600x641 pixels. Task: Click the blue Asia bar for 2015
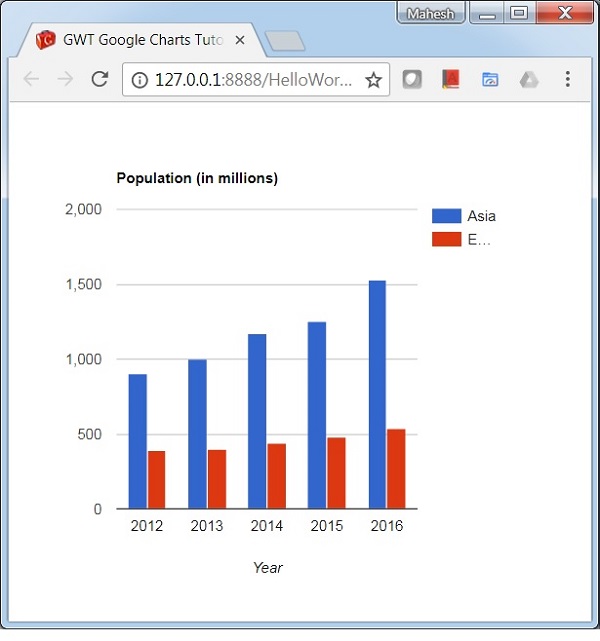[x=317, y=415]
